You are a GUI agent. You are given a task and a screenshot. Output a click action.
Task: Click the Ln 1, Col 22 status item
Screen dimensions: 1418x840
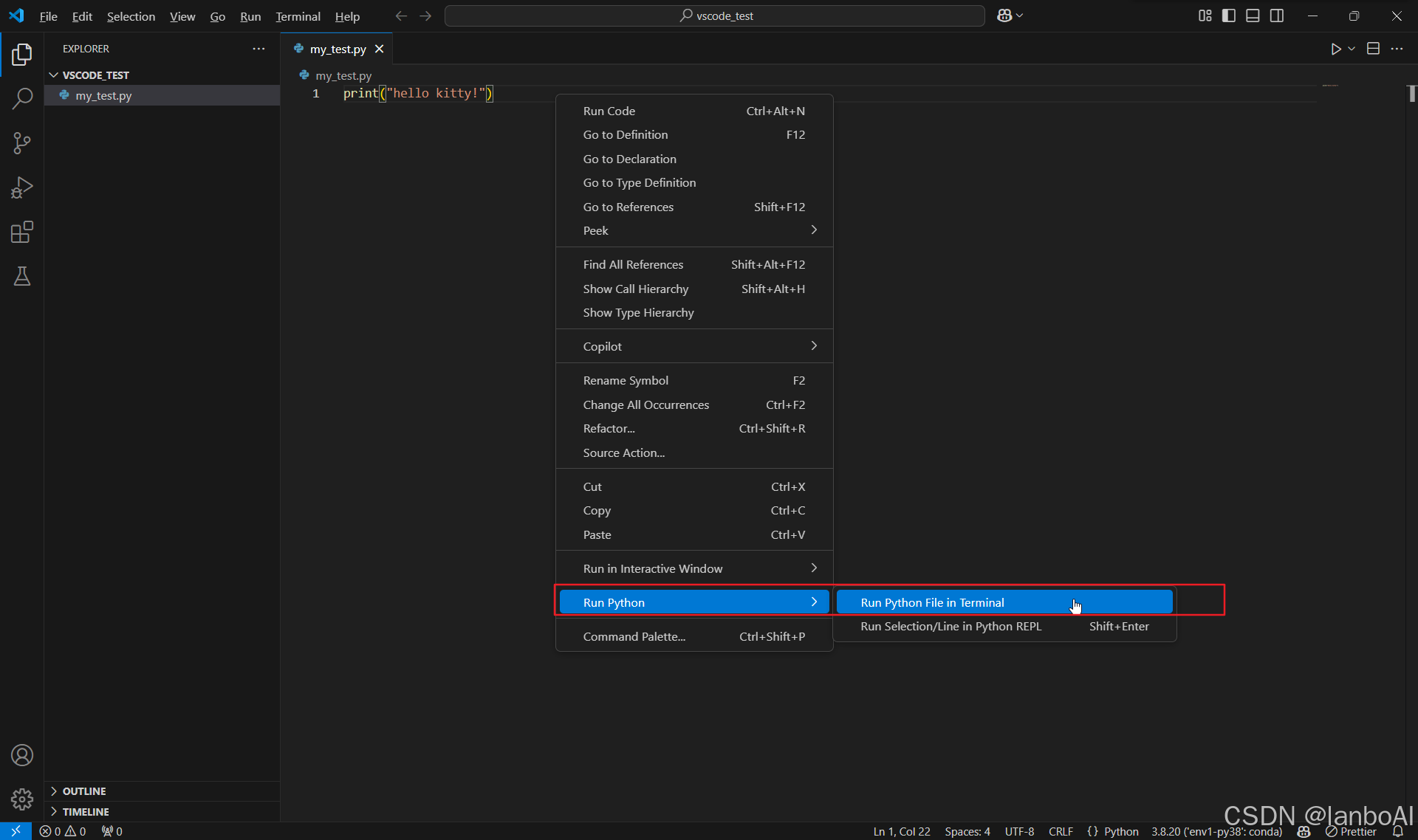pyautogui.click(x=901, y=831)
